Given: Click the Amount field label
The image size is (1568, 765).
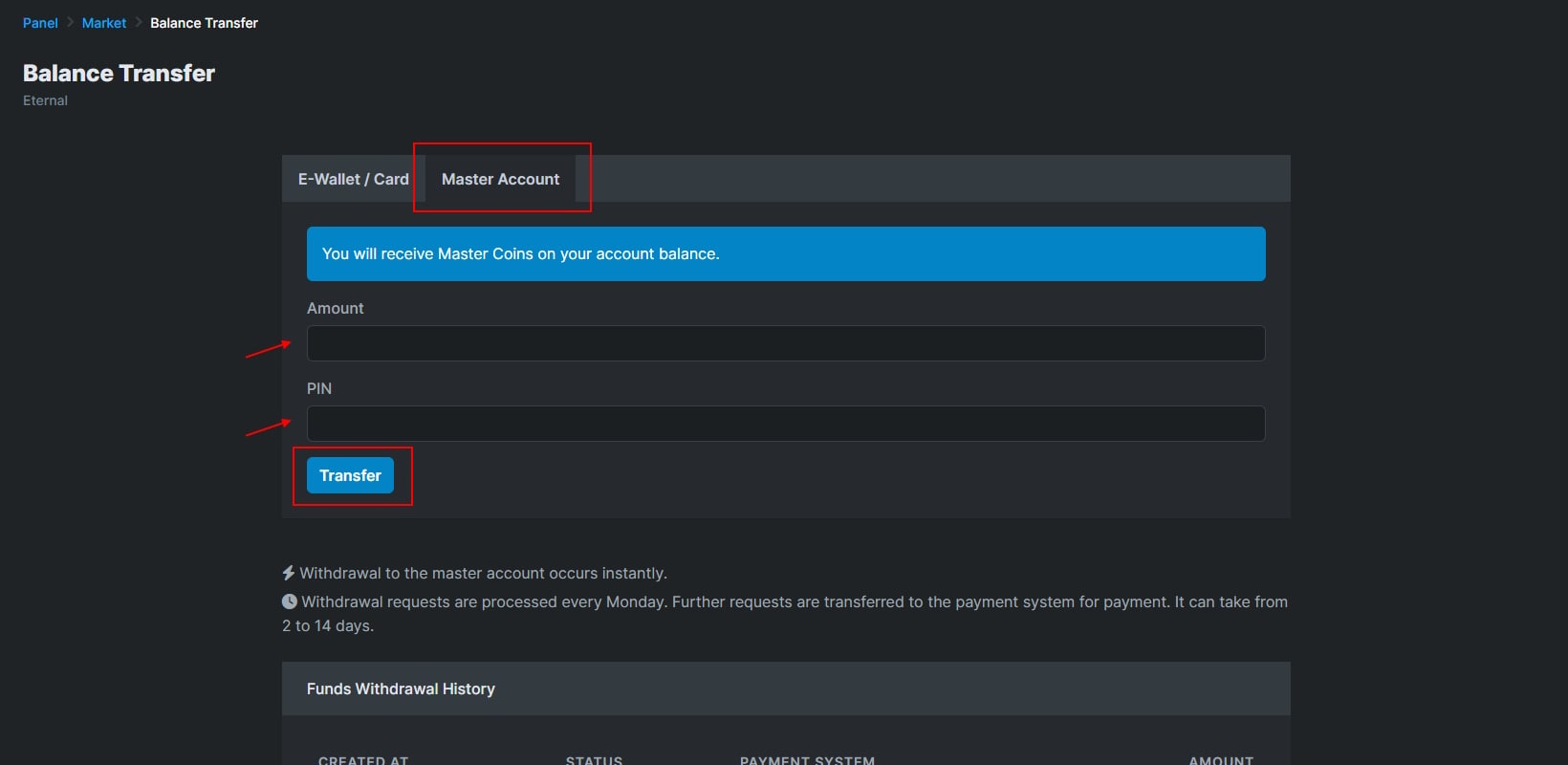Looking at the screenshot, I should (x=335, y=308).
